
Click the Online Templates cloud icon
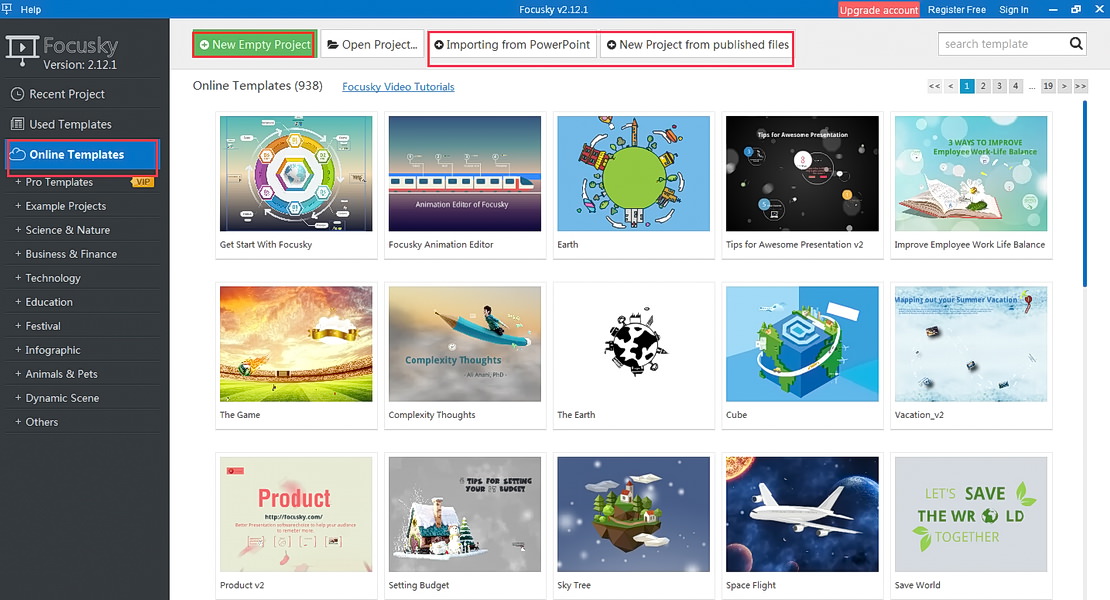(x=18, y=154)
